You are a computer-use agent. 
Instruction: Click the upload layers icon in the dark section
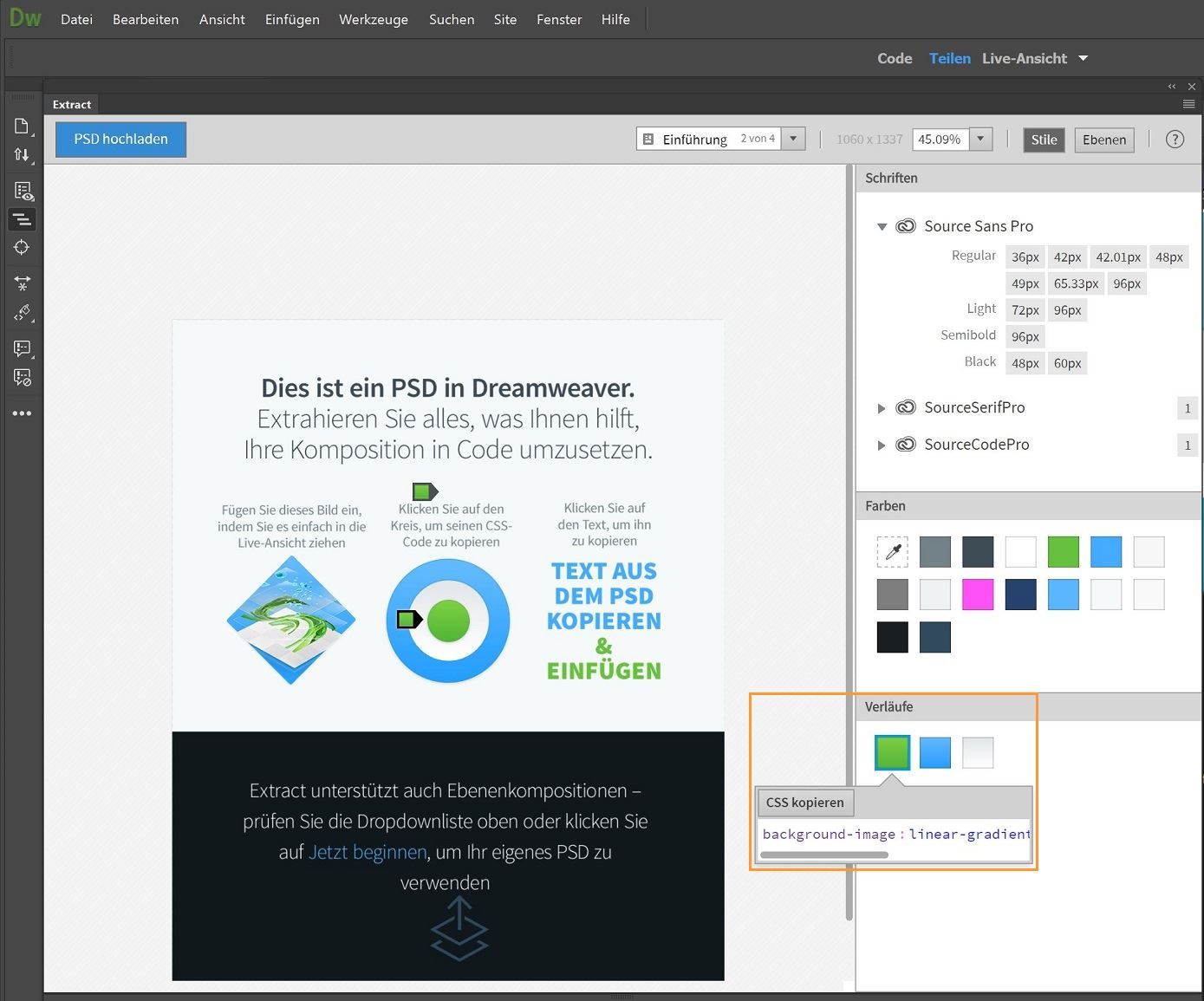pyautogui.click(x=459, y=928)
